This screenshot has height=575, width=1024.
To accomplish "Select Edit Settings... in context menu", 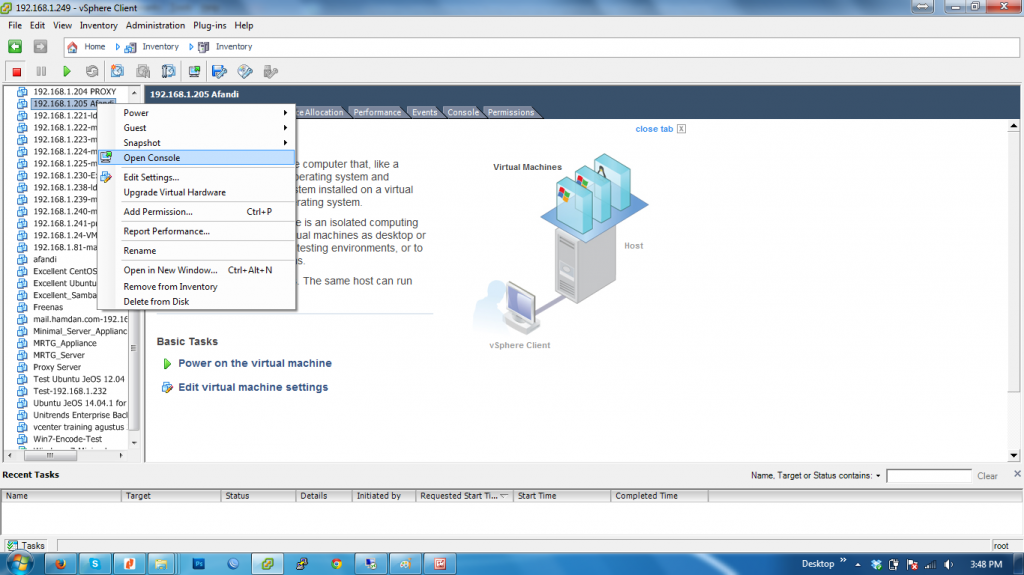I will pos(151,177).
